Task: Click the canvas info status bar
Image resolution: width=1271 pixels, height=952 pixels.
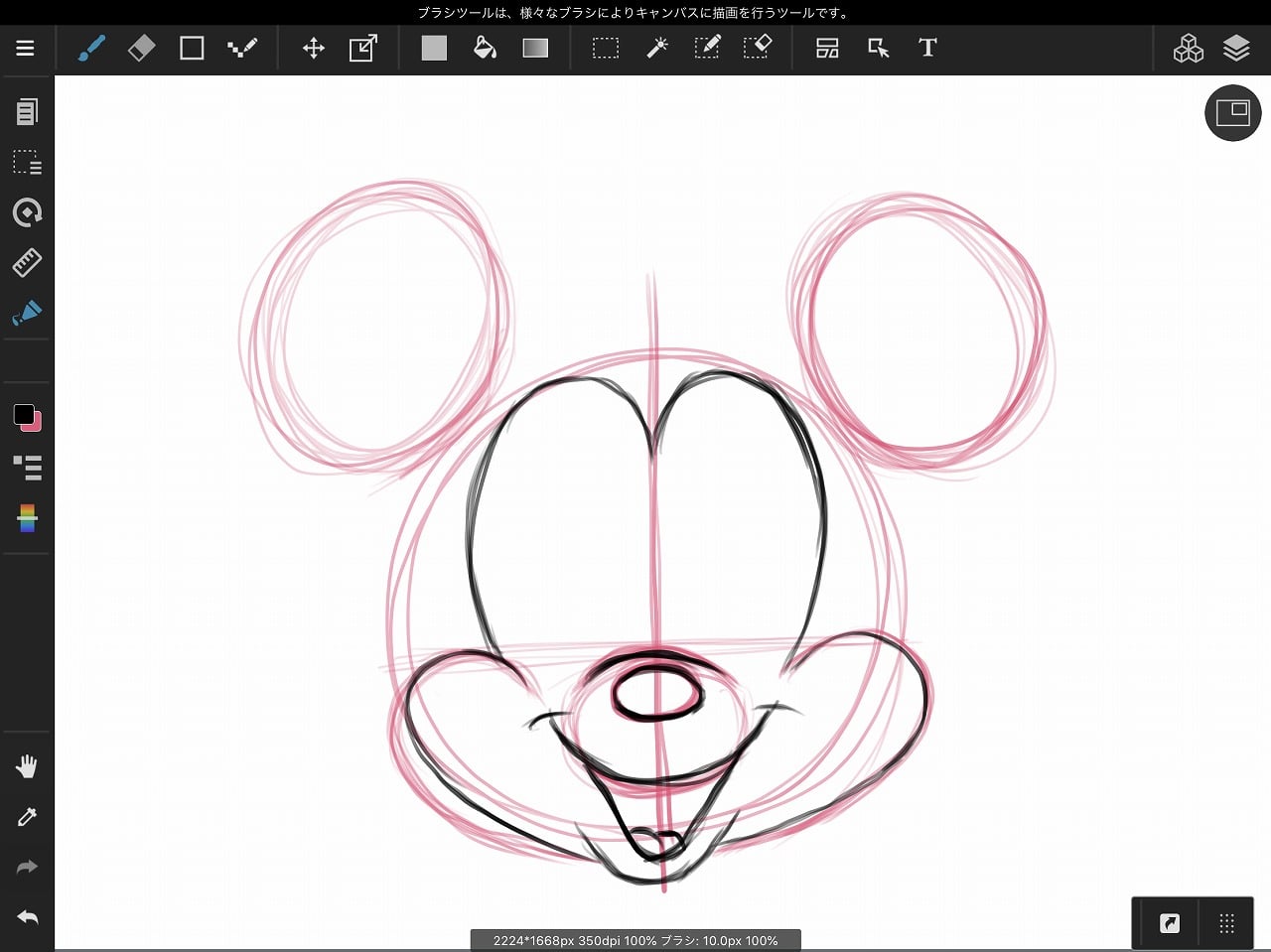Action: pos(635,940)
